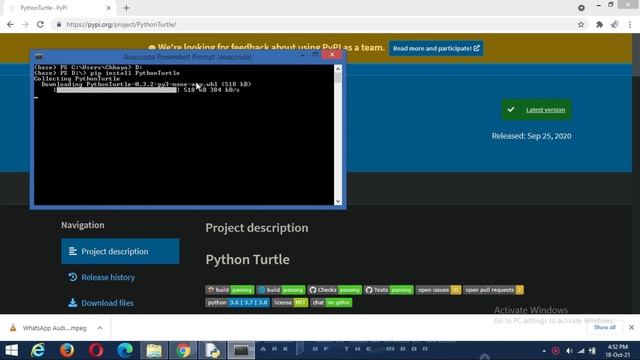Click the Tests passing badge
The height and width of the screenshot is (360, 640).
coord(389,290)
